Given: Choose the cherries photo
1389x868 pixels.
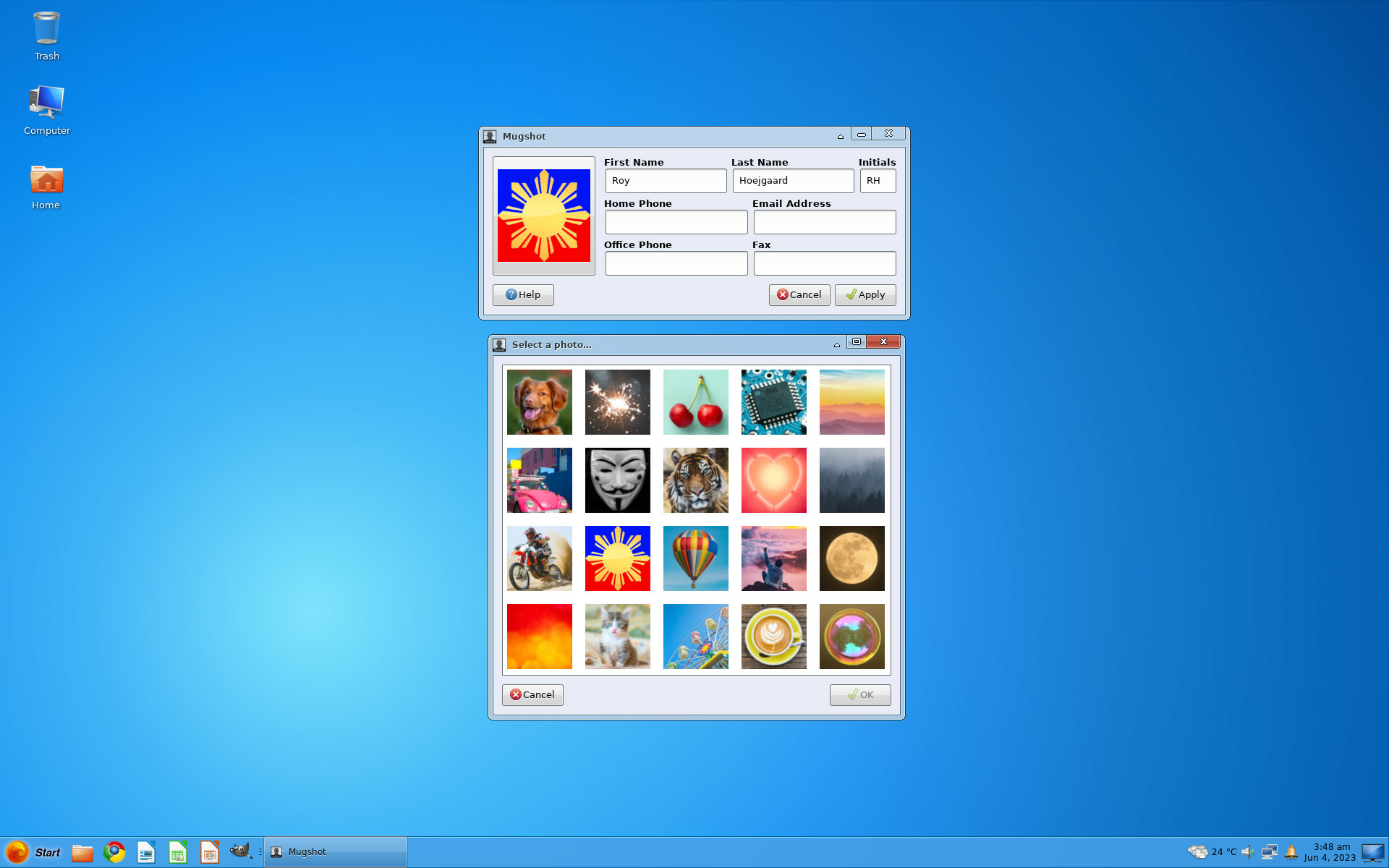Looking at the screenshot, I should pyautogui.click(x=695, y=402).
